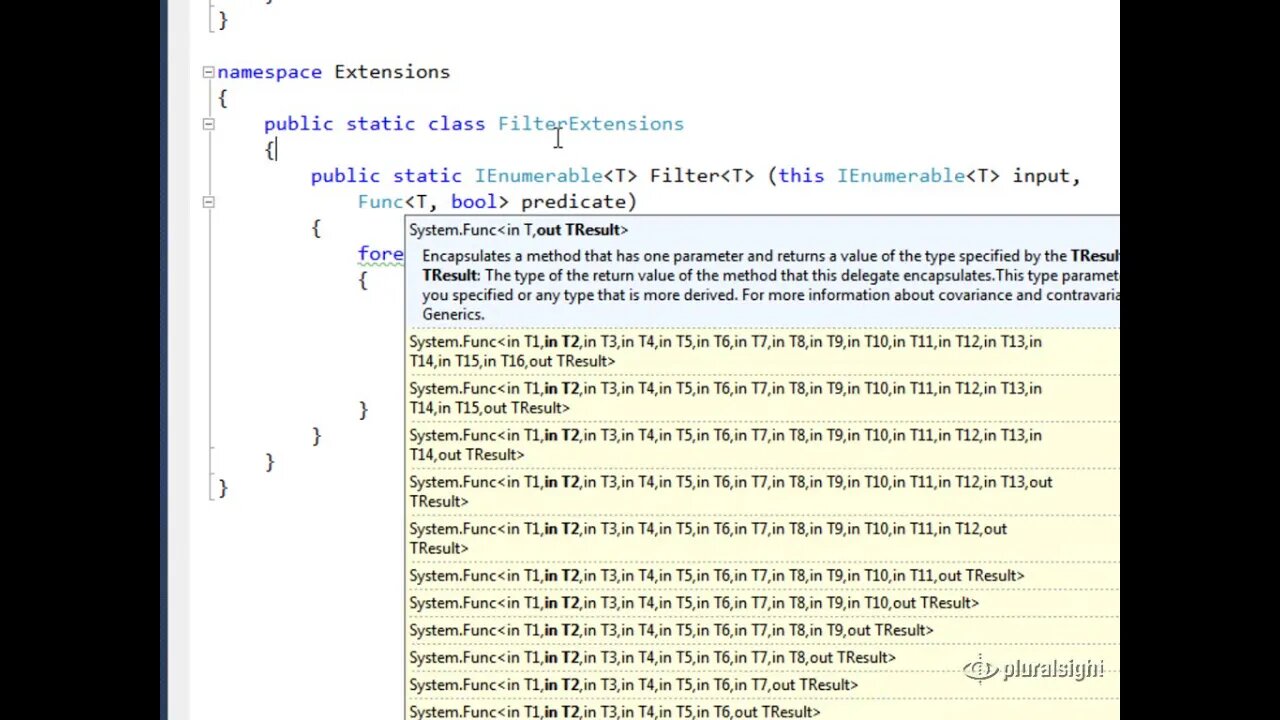
Task: Select Func overload ending 'in T7,out TResult'
Action: click(x=762, y=685)
